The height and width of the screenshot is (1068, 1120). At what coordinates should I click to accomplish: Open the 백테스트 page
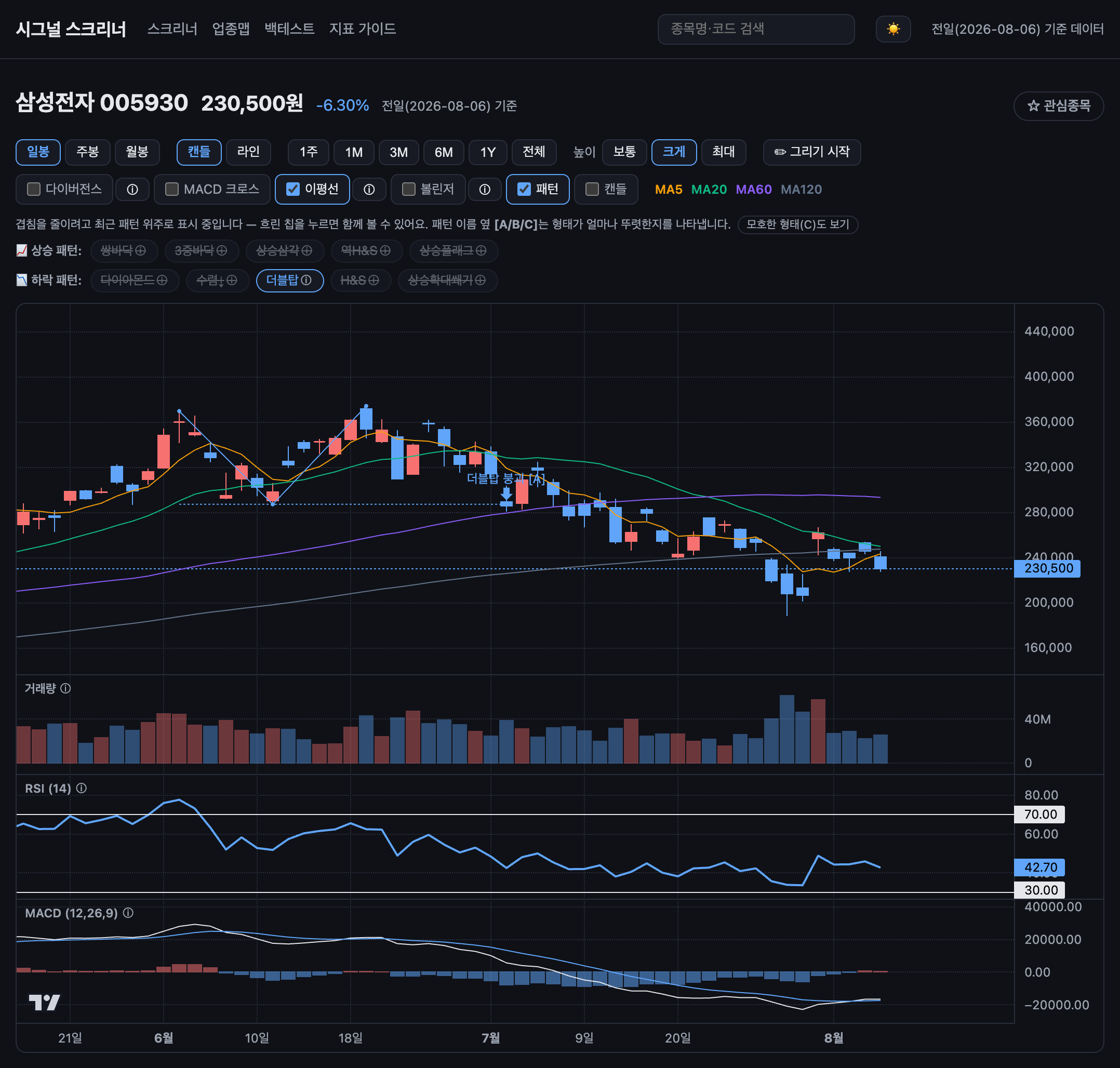click(290, 29)
